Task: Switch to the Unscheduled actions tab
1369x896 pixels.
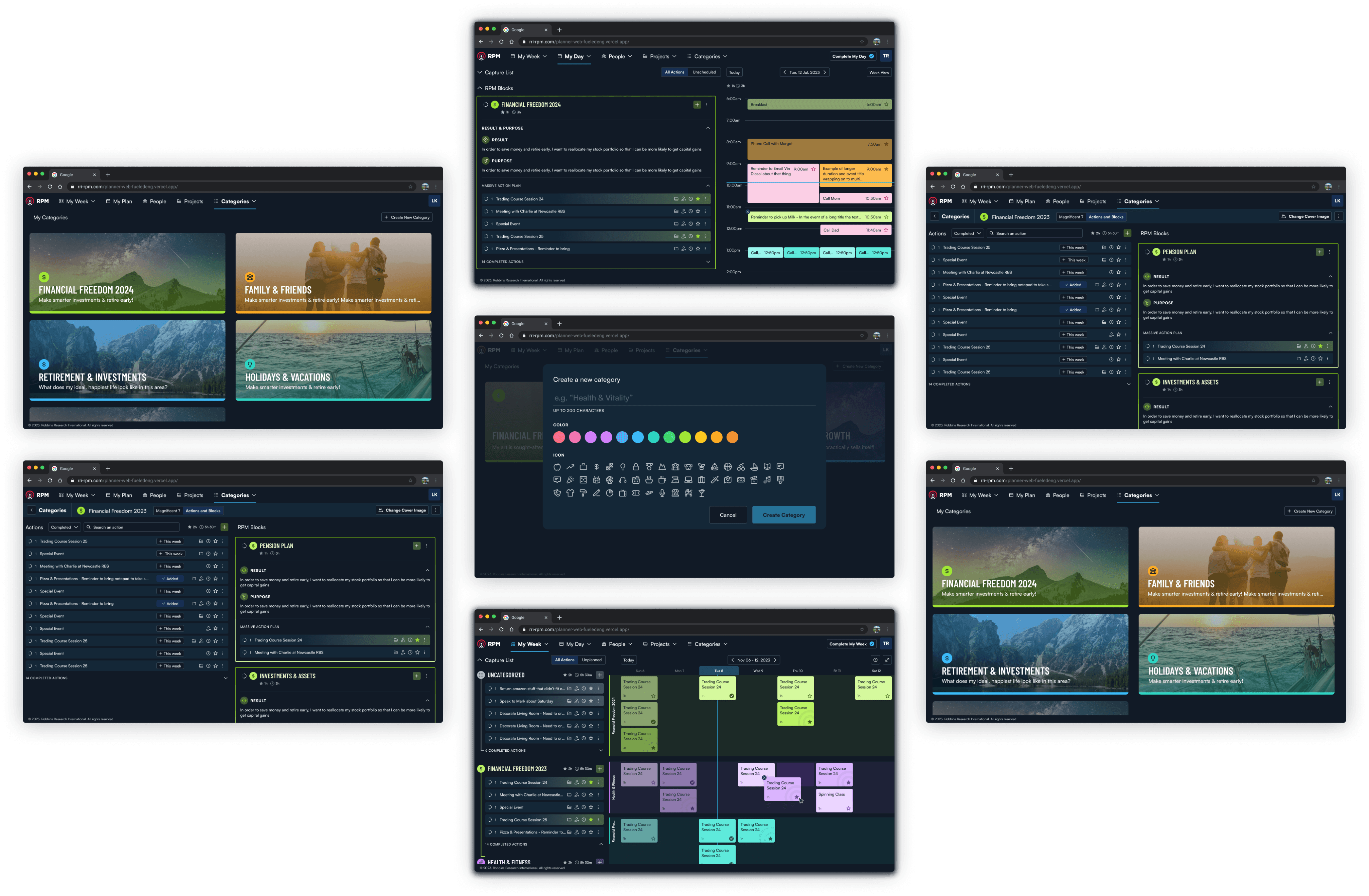Action: coord(704,72)
